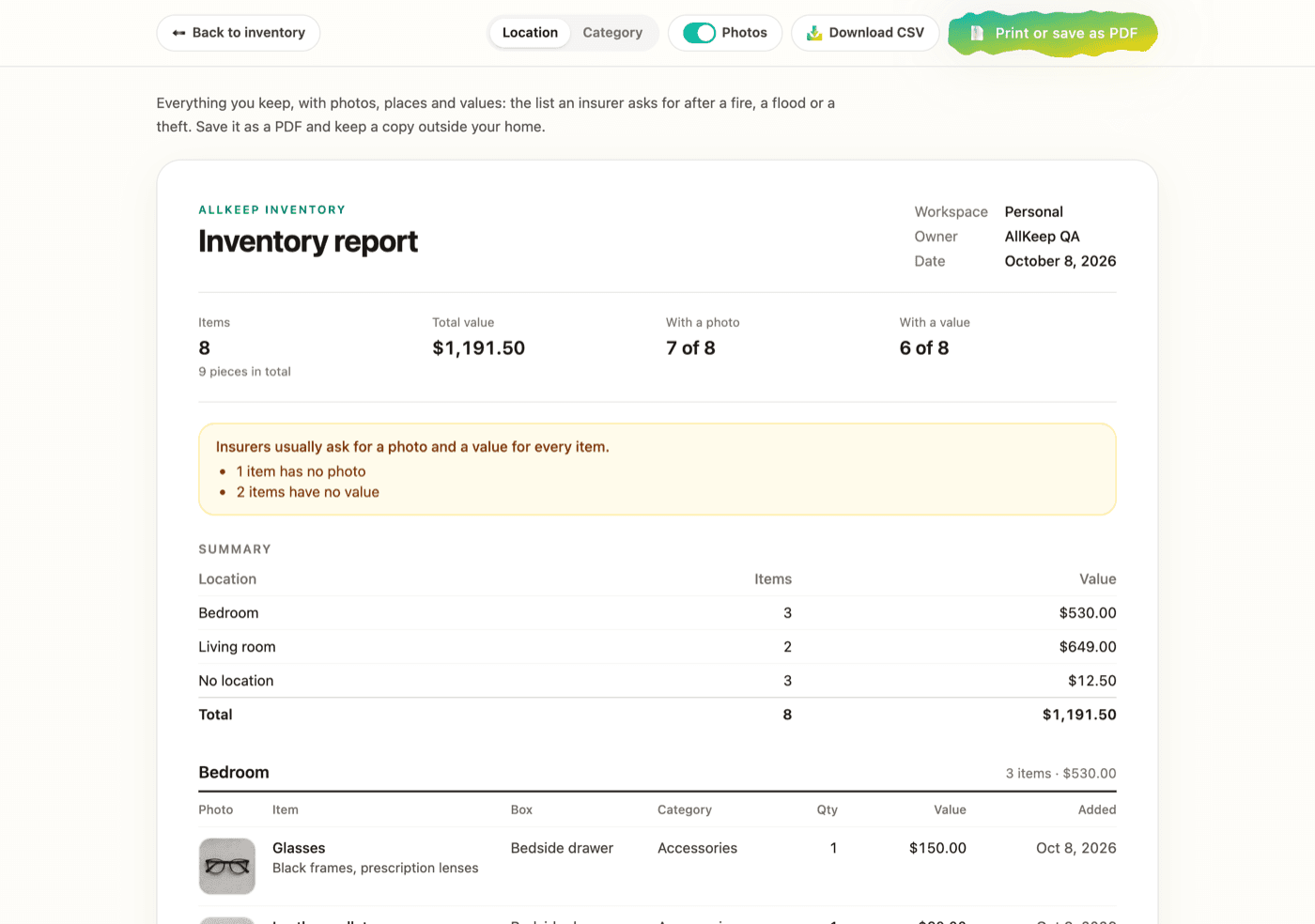Image resolution: width=1315 pixels, height=924 pixels.
Task: Click the $150.00 Glasses value
Action: click(x=937, y=848)
